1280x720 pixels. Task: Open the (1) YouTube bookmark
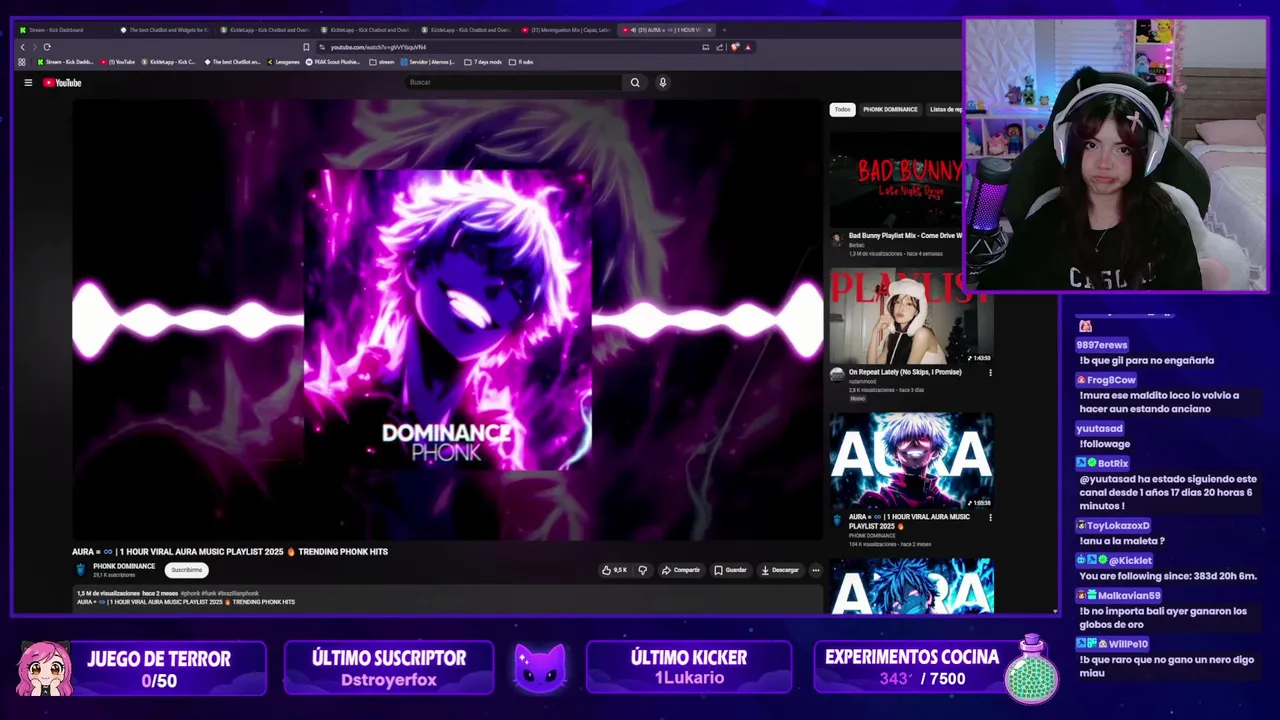pyautogui.click(x=118, y=62)
